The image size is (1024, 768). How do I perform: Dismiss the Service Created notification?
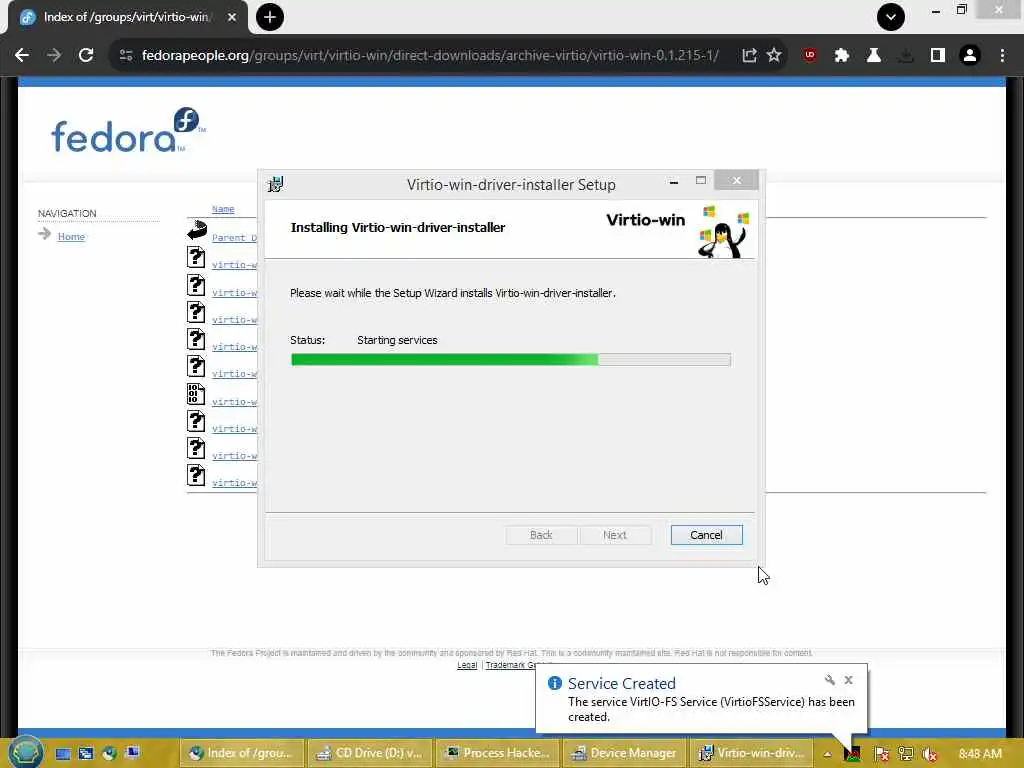(x=848, y=680)
